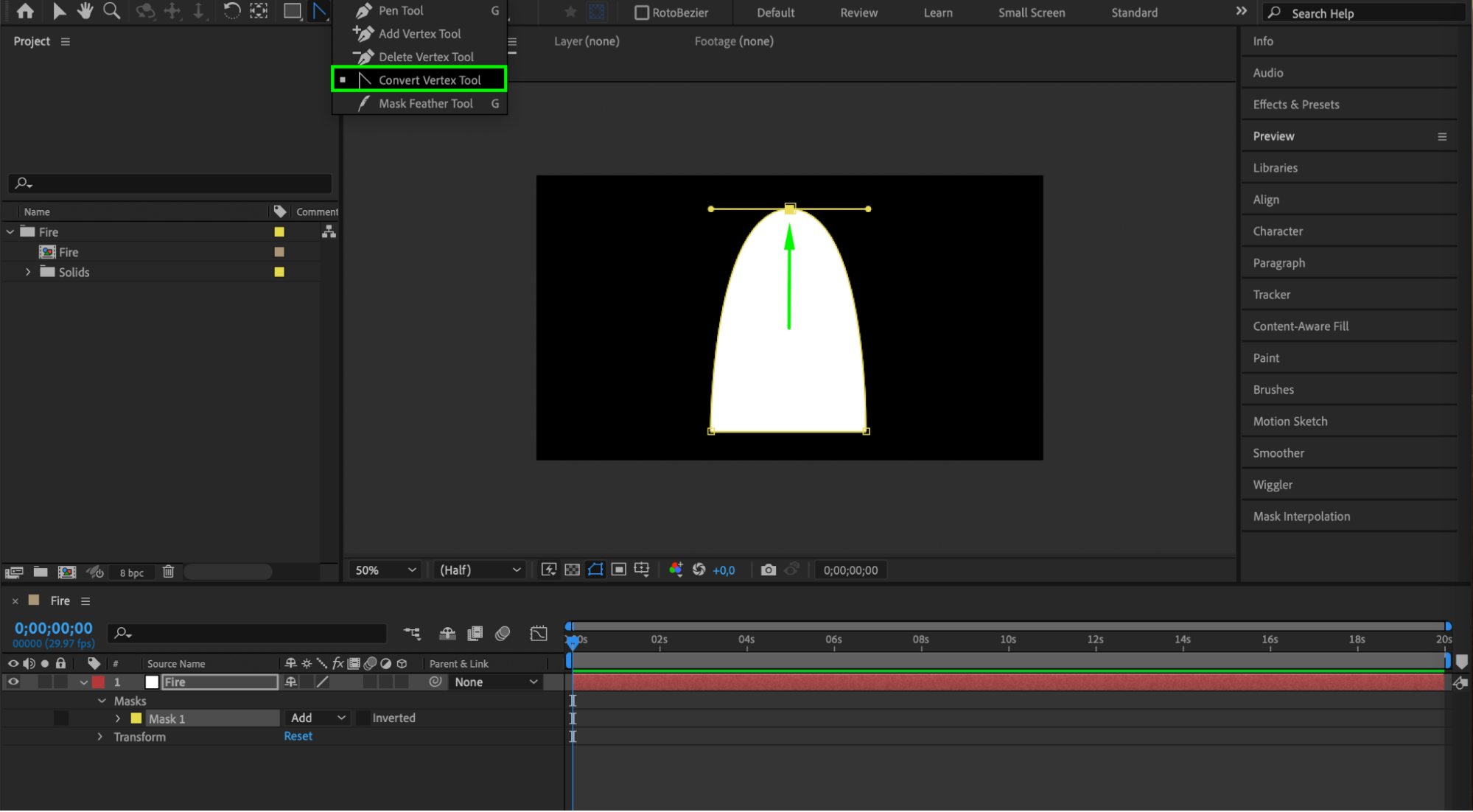The height and width of the screenshot is (812, 1473).
Task: Select the Rotation tool
Action: pos(231,11)
